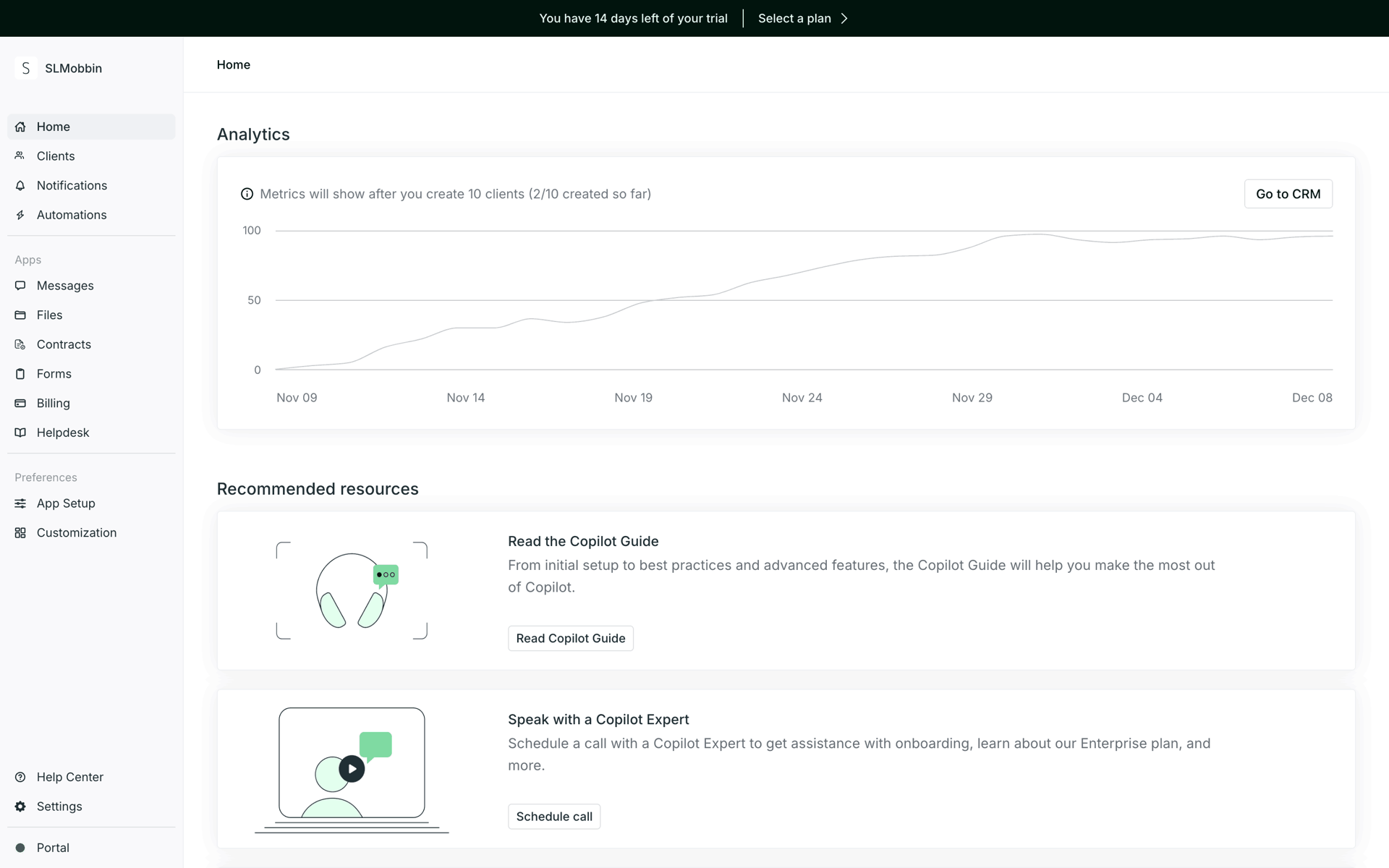Image resolution: width=1389 pixels, height=868 pixels.
Task: Open the Files app
Action: [91, 315]
